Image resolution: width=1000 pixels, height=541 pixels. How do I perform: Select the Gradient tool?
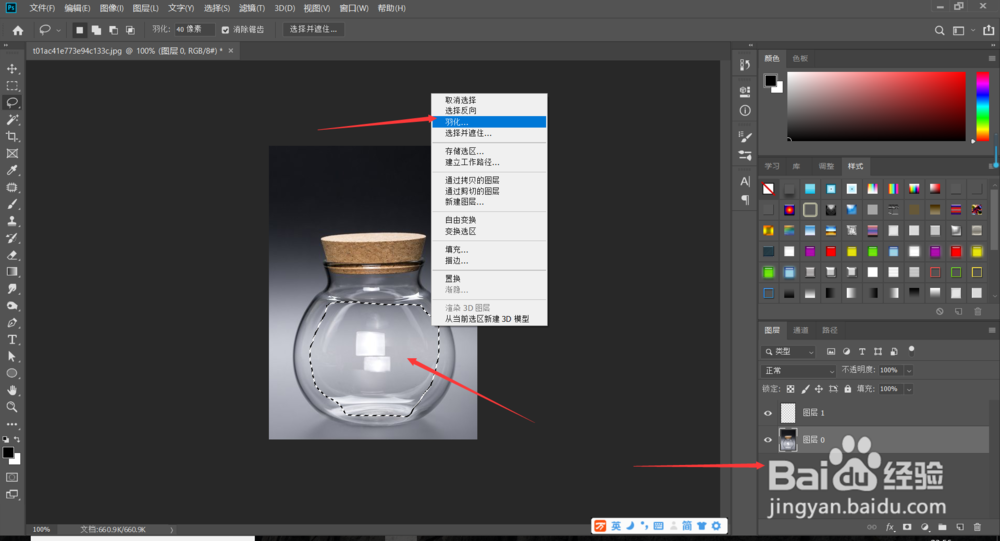coord(12,272)
